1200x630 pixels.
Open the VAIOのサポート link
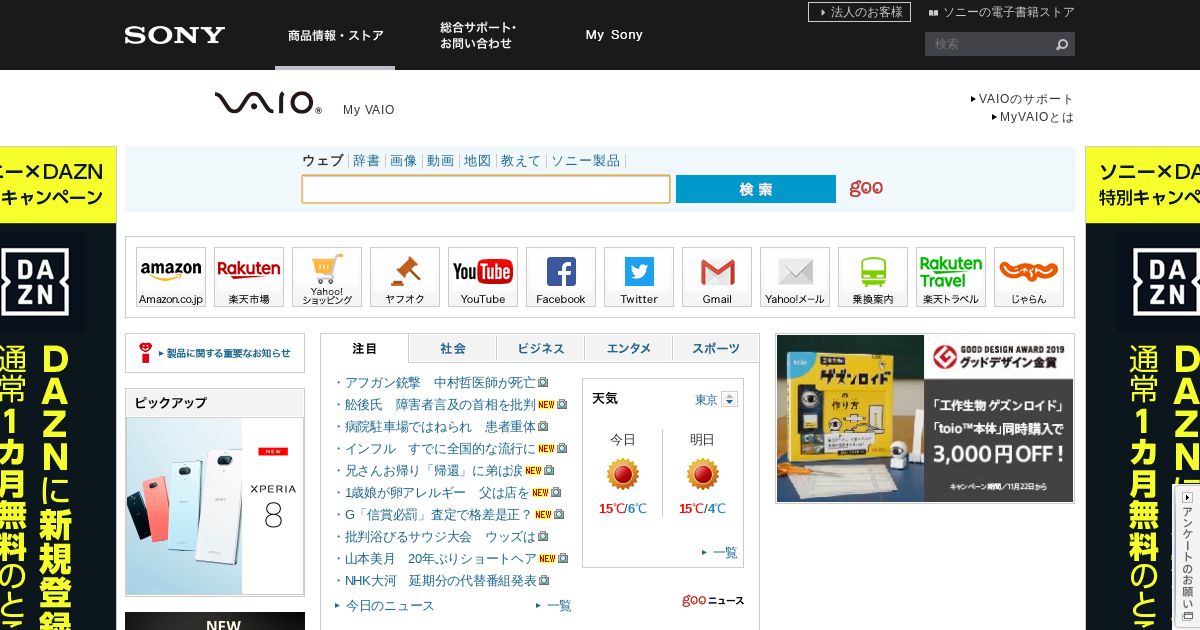[x=1022, y=99]
